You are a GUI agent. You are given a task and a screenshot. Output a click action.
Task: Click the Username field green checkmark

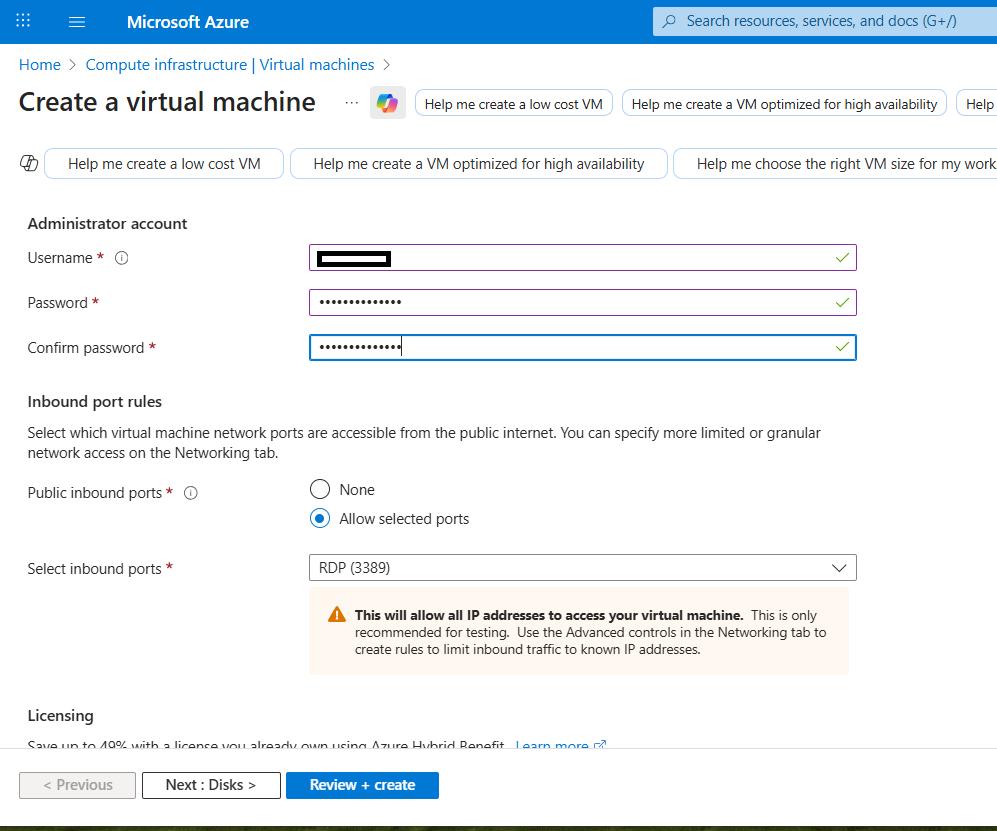click(842, 258)
